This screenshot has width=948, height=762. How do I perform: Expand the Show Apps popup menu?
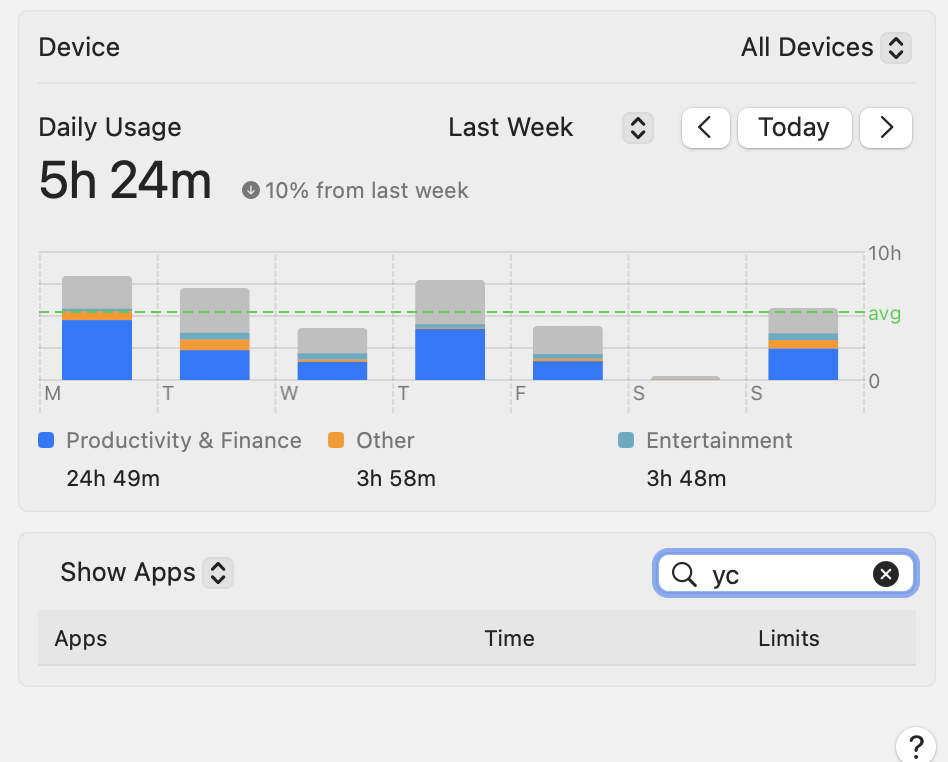pos(217,572)
